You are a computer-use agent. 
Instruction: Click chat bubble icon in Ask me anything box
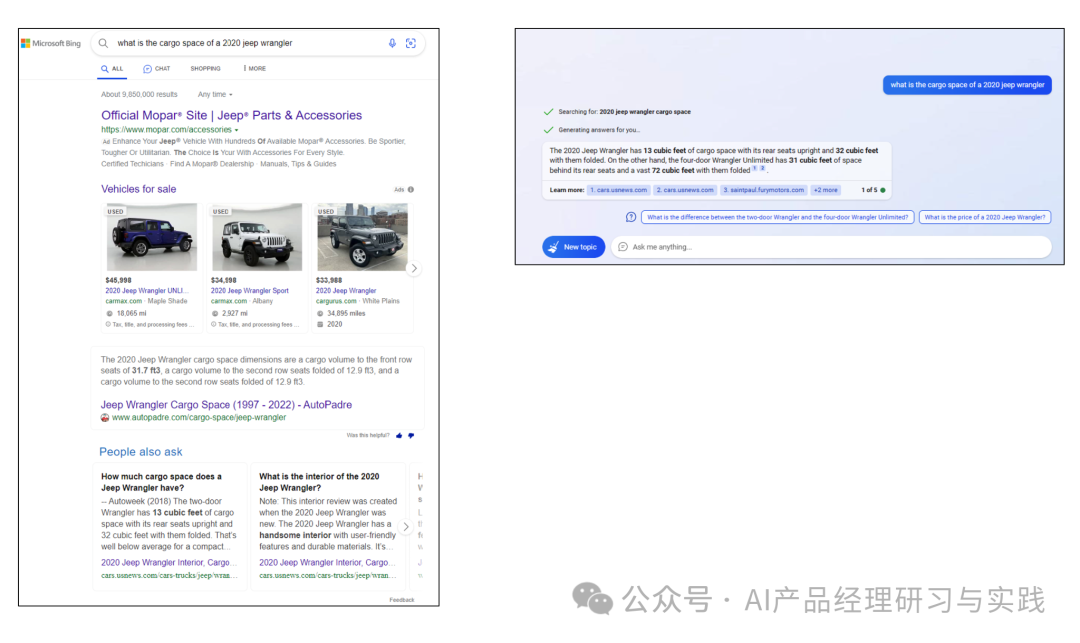pos(623,247)
